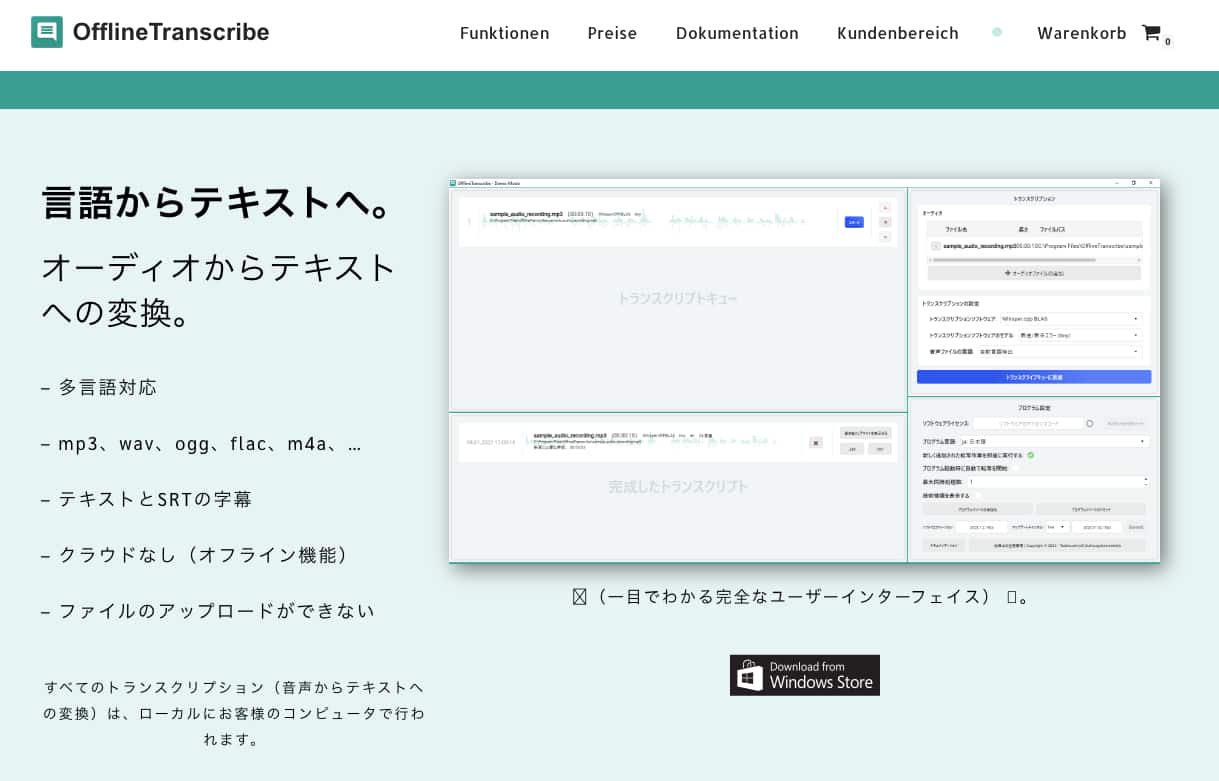Change the program language from ja 日本語
This screenshot has height=781, width=1219.
(1052, 441)
